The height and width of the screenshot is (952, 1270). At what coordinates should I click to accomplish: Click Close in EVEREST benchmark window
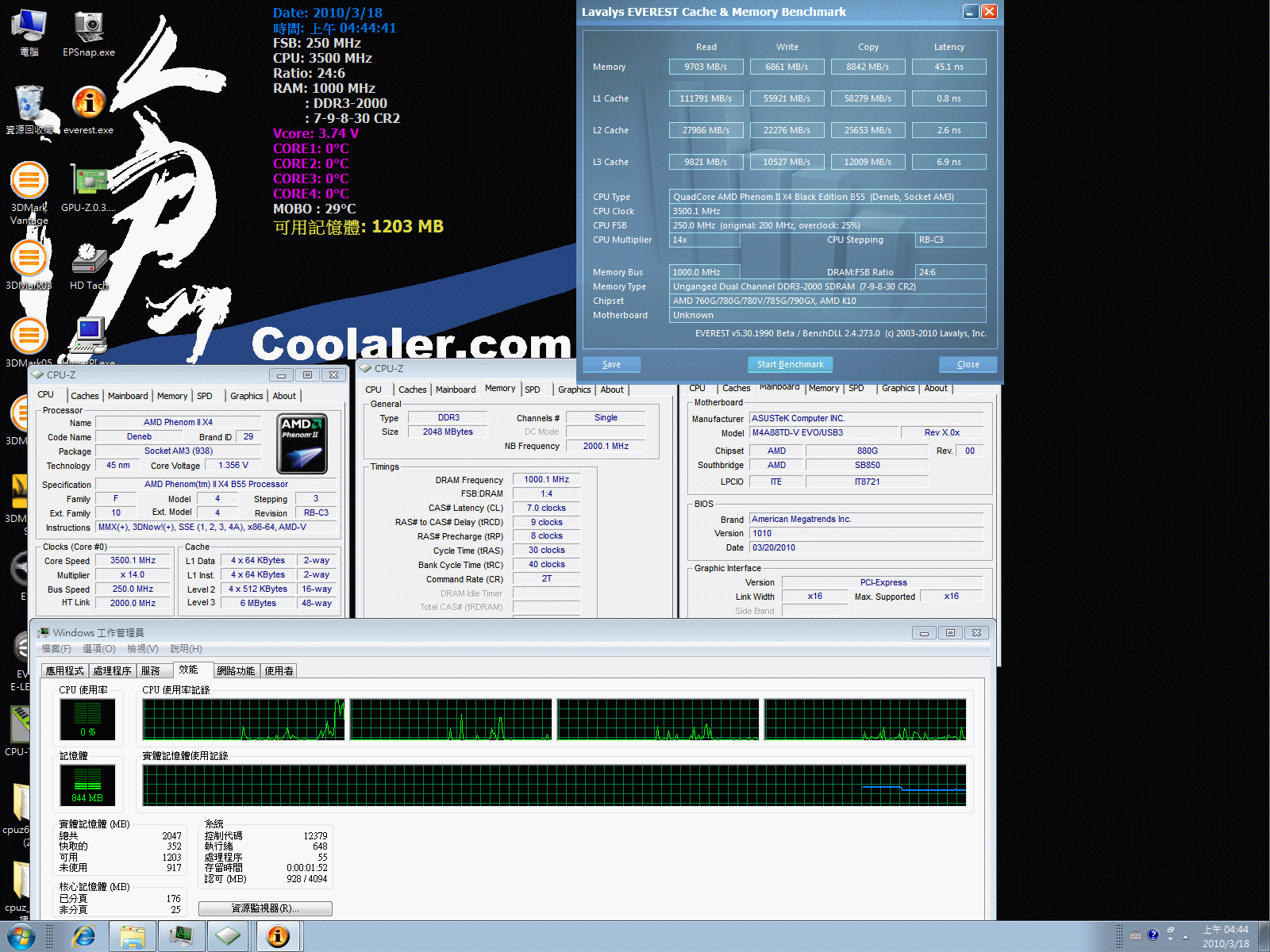point(968,364)
